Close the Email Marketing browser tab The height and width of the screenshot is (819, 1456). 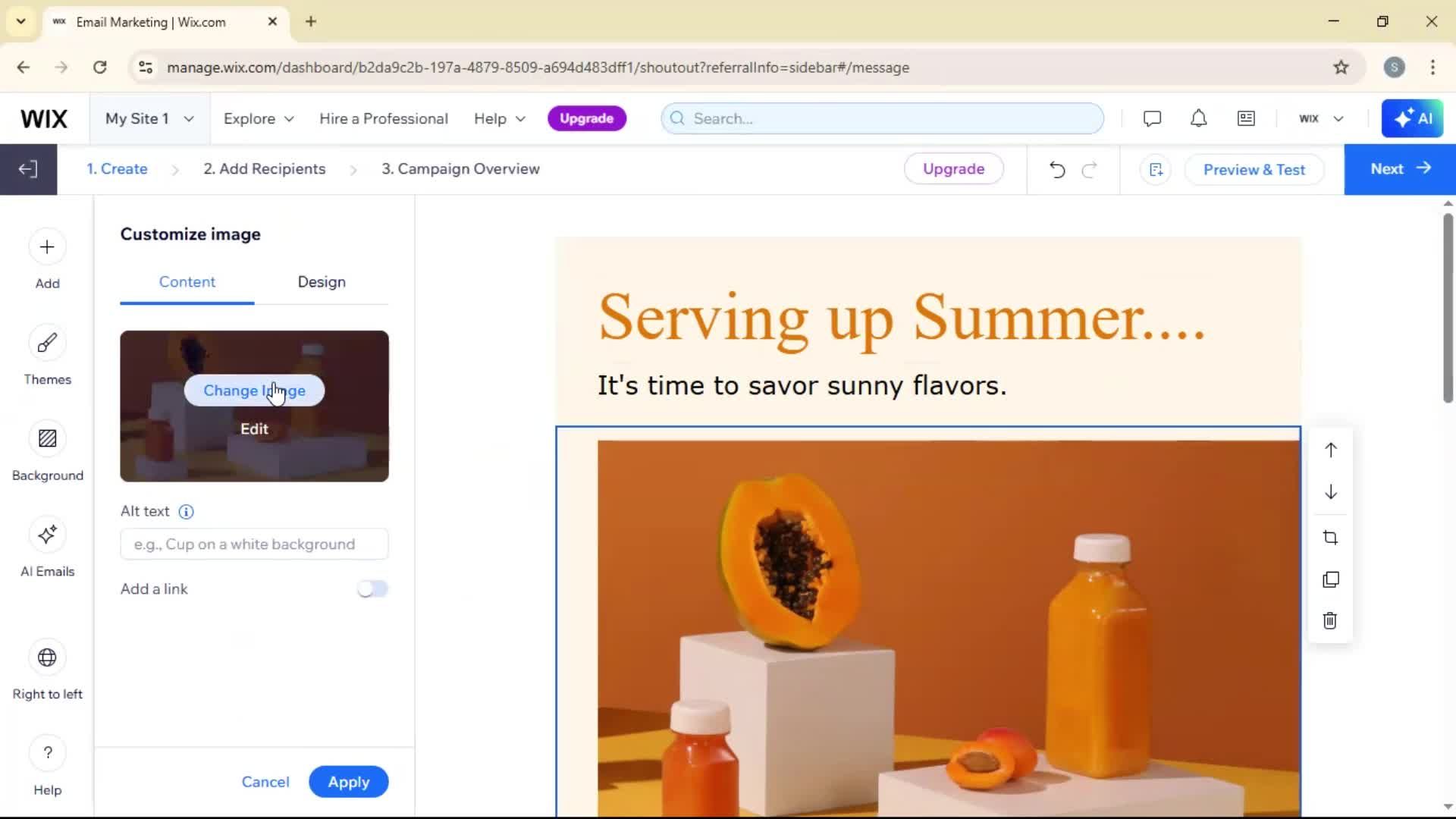(x=272, y=22)
